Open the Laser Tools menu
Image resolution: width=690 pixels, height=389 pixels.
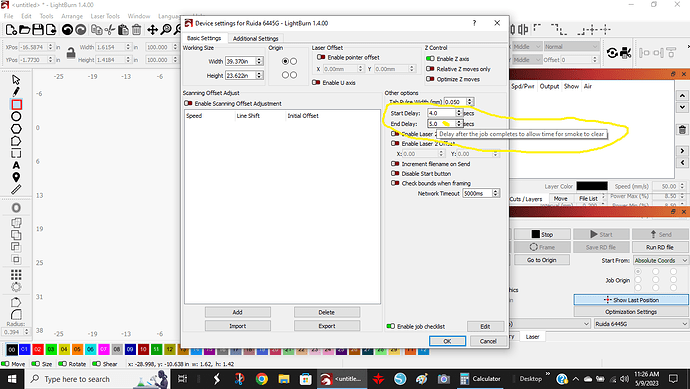(x=105, y=16)
